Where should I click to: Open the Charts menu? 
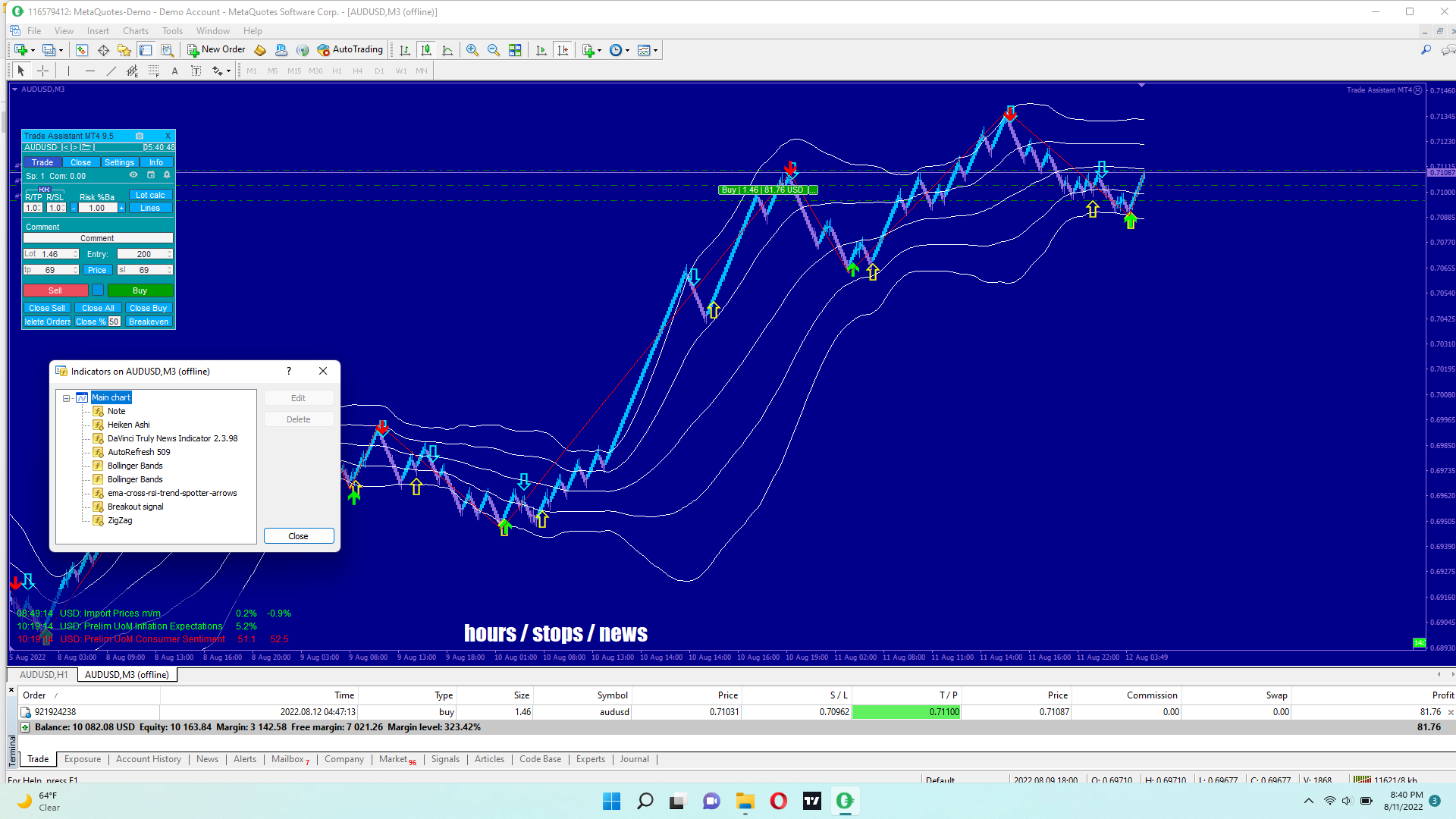point(136,31)
